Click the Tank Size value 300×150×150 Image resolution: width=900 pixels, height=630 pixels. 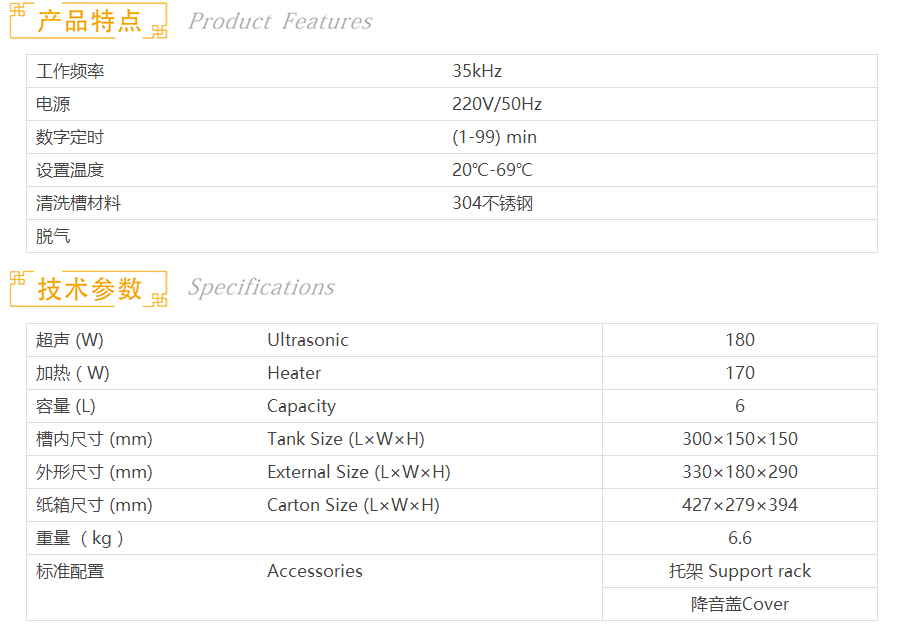740,439
